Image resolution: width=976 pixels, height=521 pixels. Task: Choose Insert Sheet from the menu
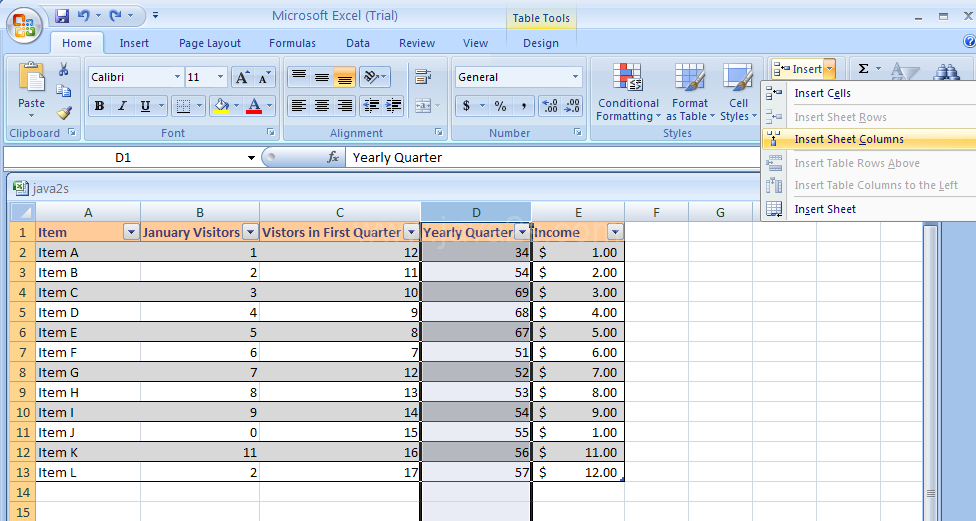pyautogui.click(x=869, y=209)
